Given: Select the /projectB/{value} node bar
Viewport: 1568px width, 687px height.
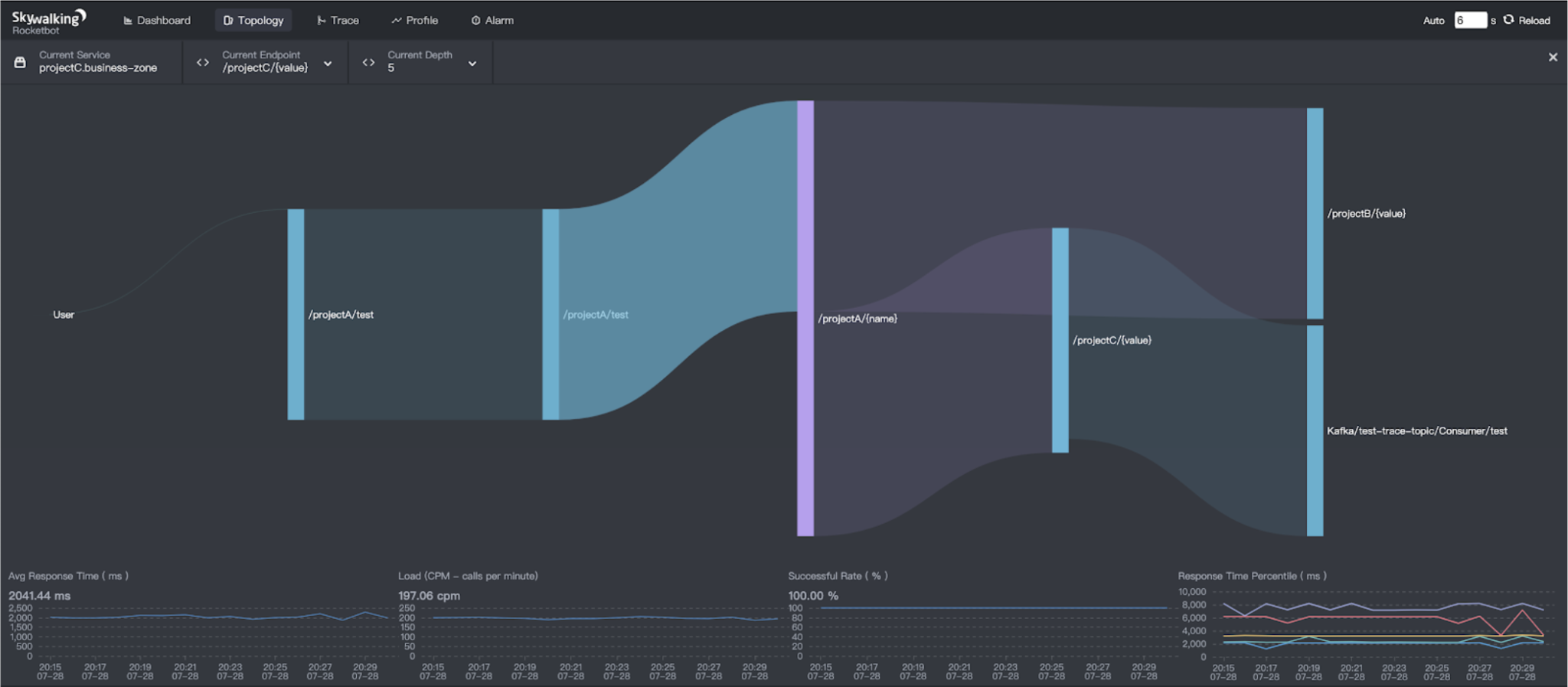Looking at the screenshot, I should click(x=1315, y=213).
